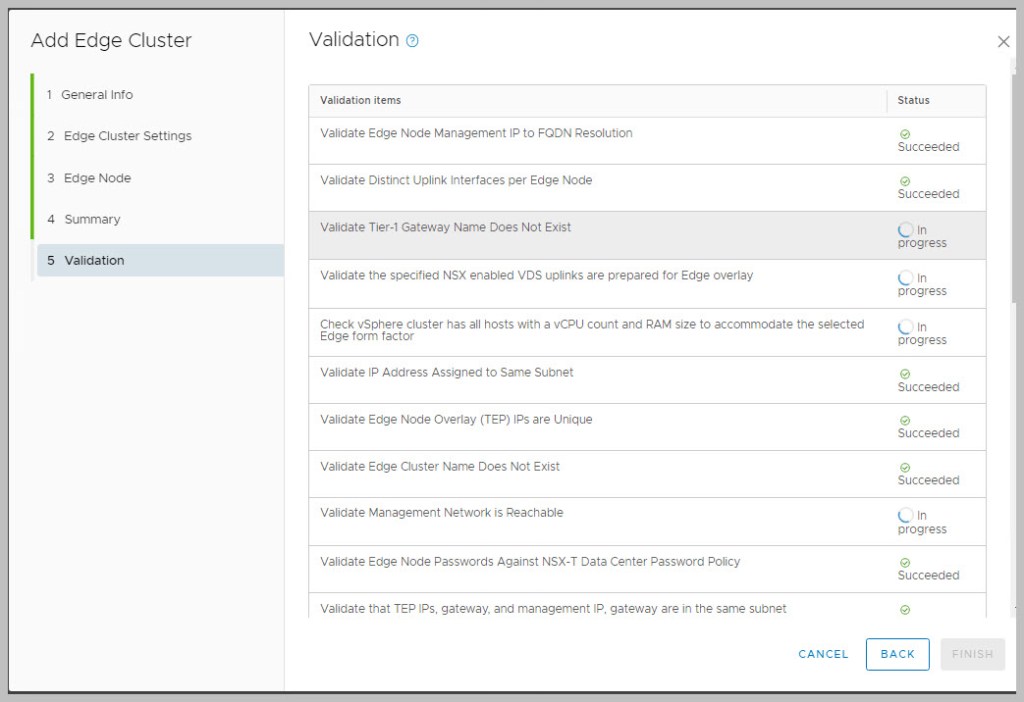This screenshot has width=1024, height=702.
Task: Click the Finish button
Action: click(972, 654)
